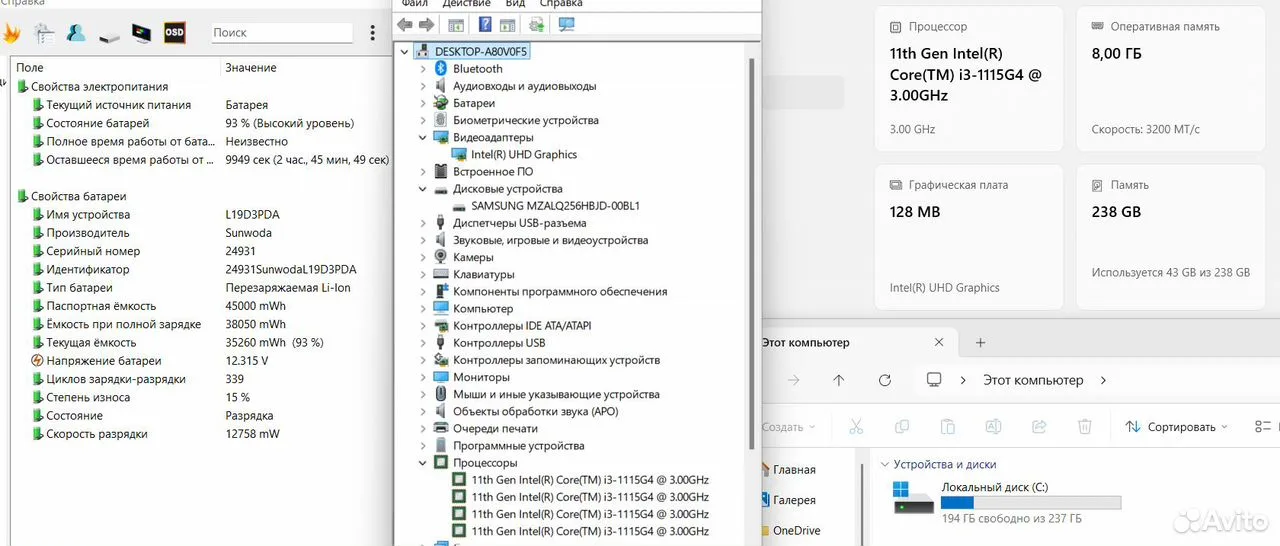This screenshot has height=546, width=1280.
Task: Click the Forward arrow in Device Manager toolbar
Action: pyautogui.click(x=427, y=24)
